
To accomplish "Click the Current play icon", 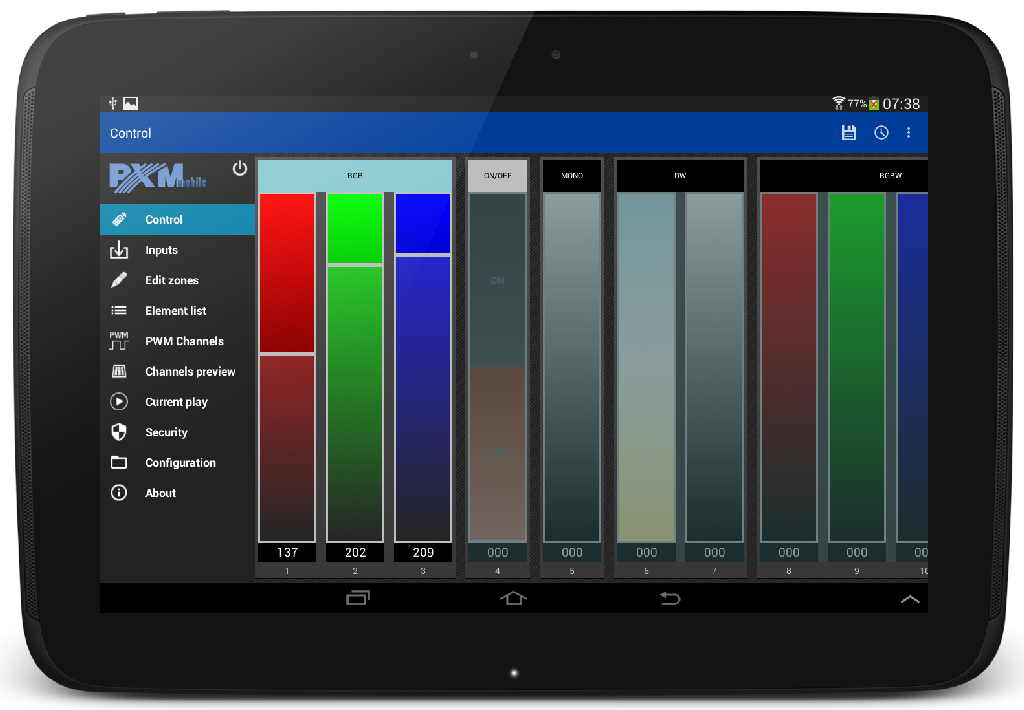I will click(x=120, y=401).
